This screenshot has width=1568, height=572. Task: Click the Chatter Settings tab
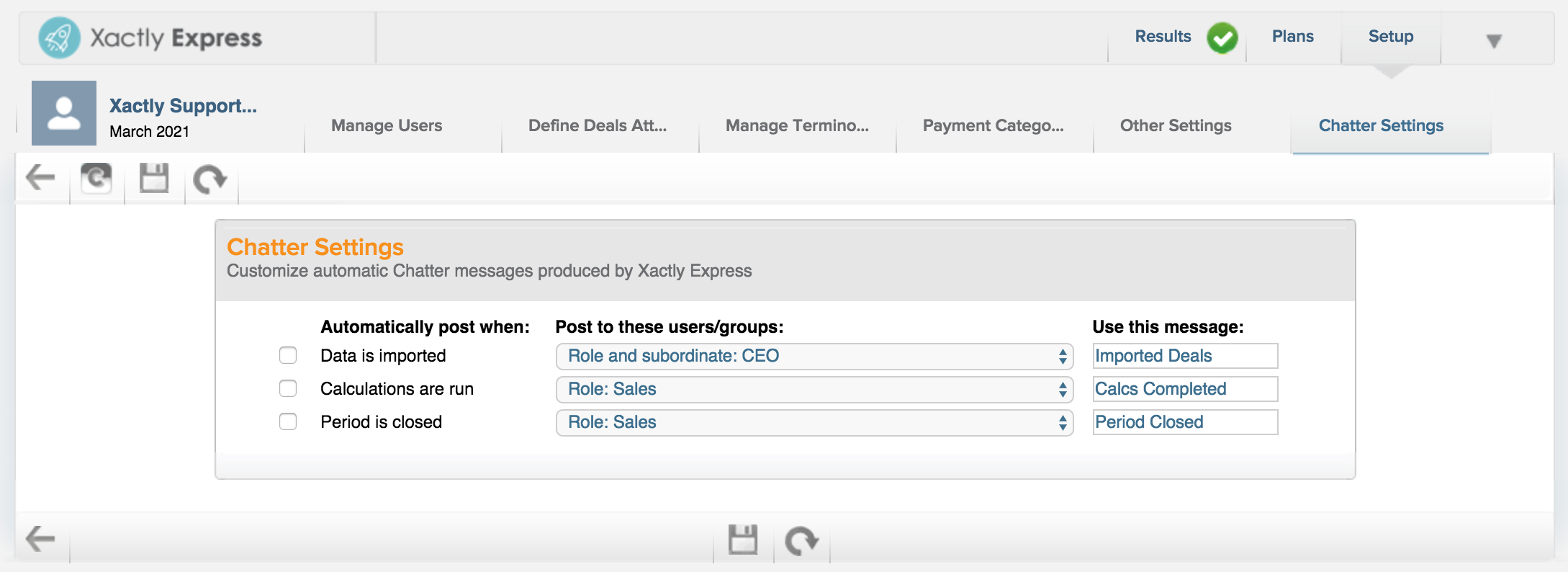1381,125
